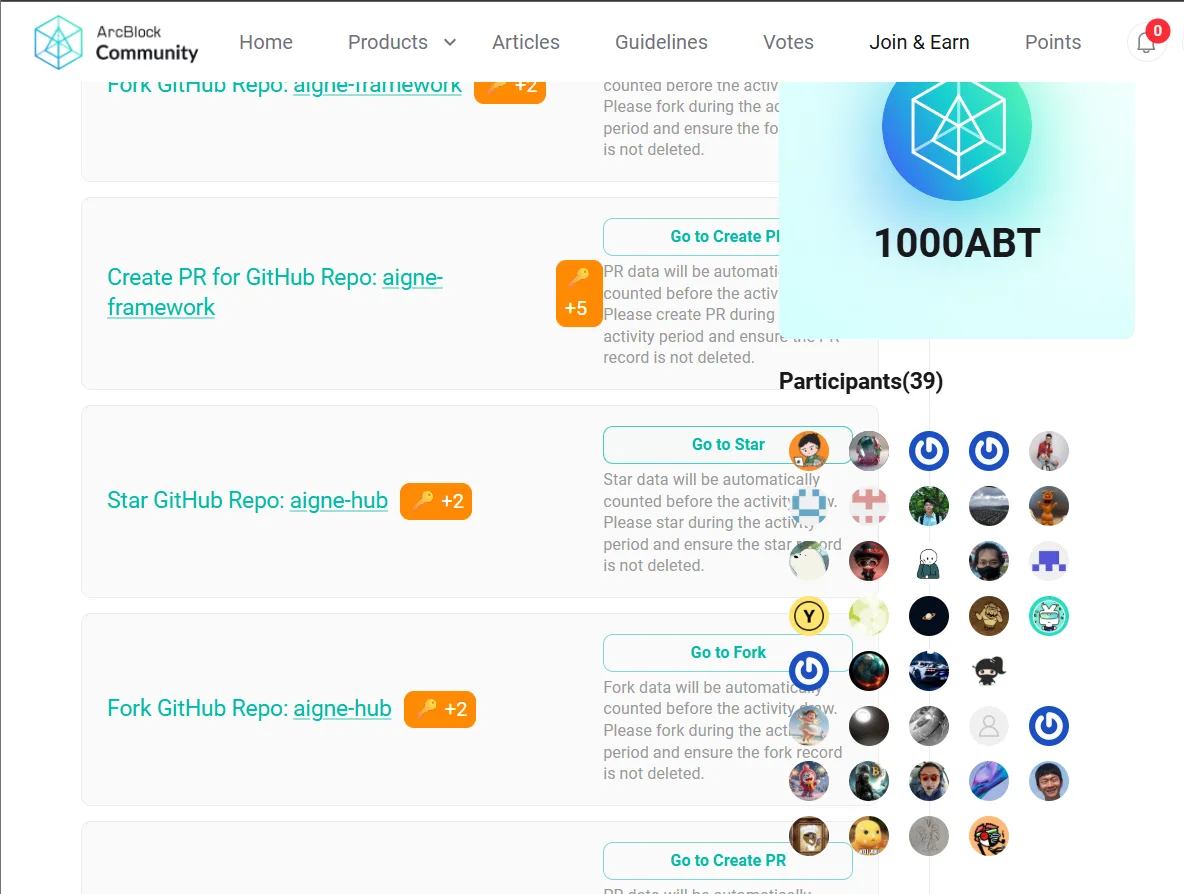
Task: Open the gray default person placeholder avatar
Action: coord(988,726)
